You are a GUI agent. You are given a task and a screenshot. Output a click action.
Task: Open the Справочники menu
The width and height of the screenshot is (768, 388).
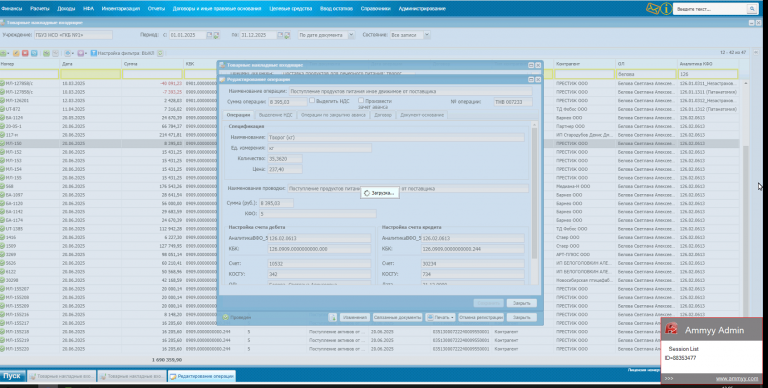pyautogui.click(x=376, y=8)
